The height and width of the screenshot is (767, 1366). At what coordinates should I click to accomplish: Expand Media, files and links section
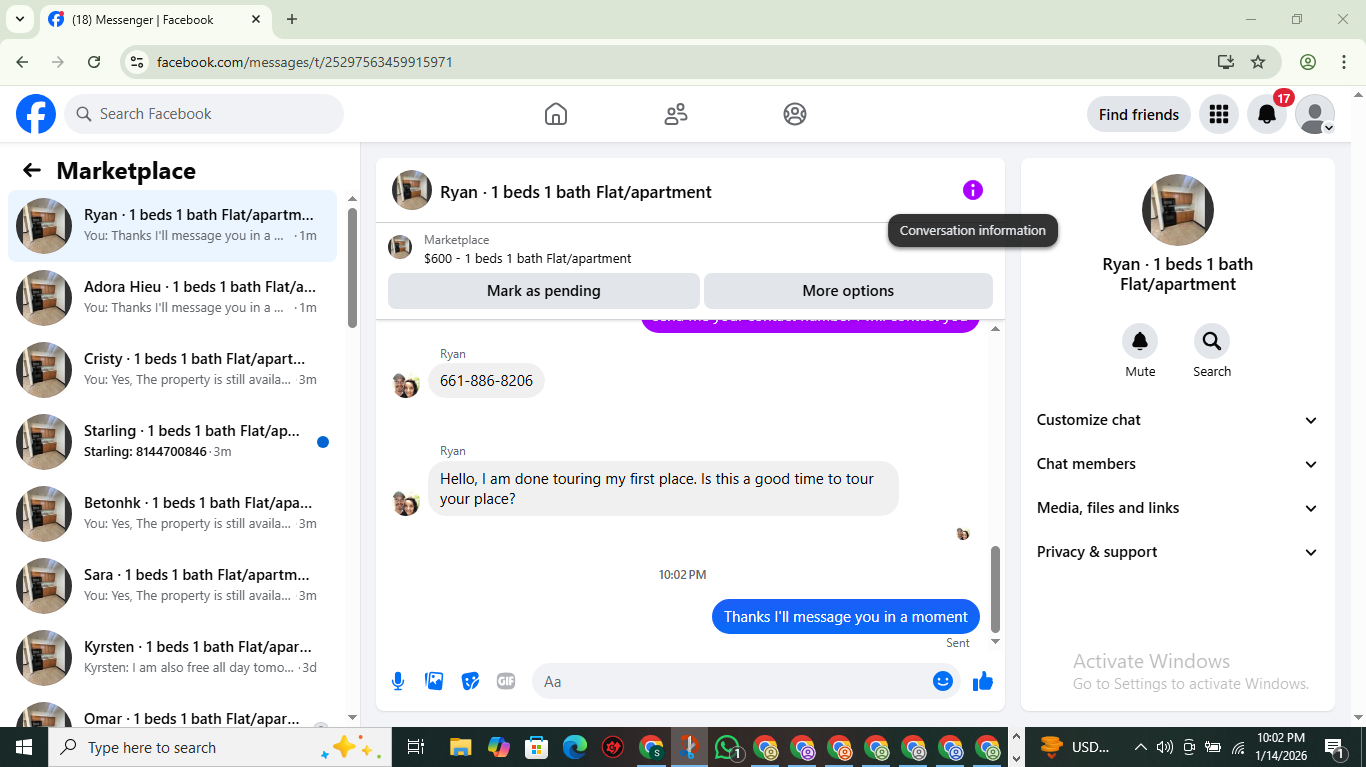[1177, 508]
